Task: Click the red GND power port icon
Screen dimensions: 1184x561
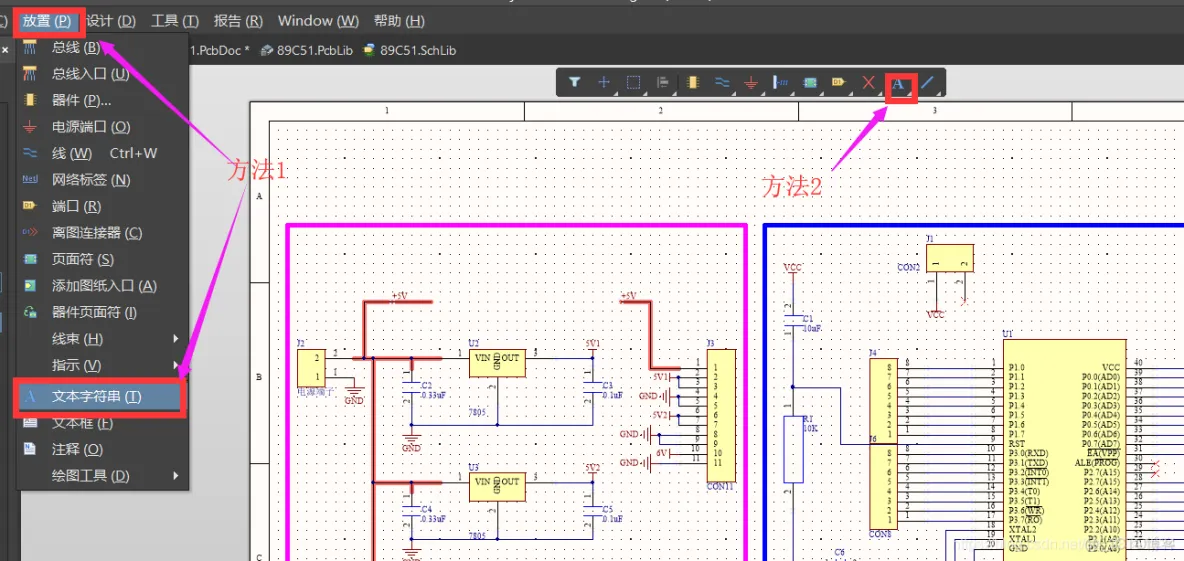Action: pyautogui.click(x=751, y=82)
